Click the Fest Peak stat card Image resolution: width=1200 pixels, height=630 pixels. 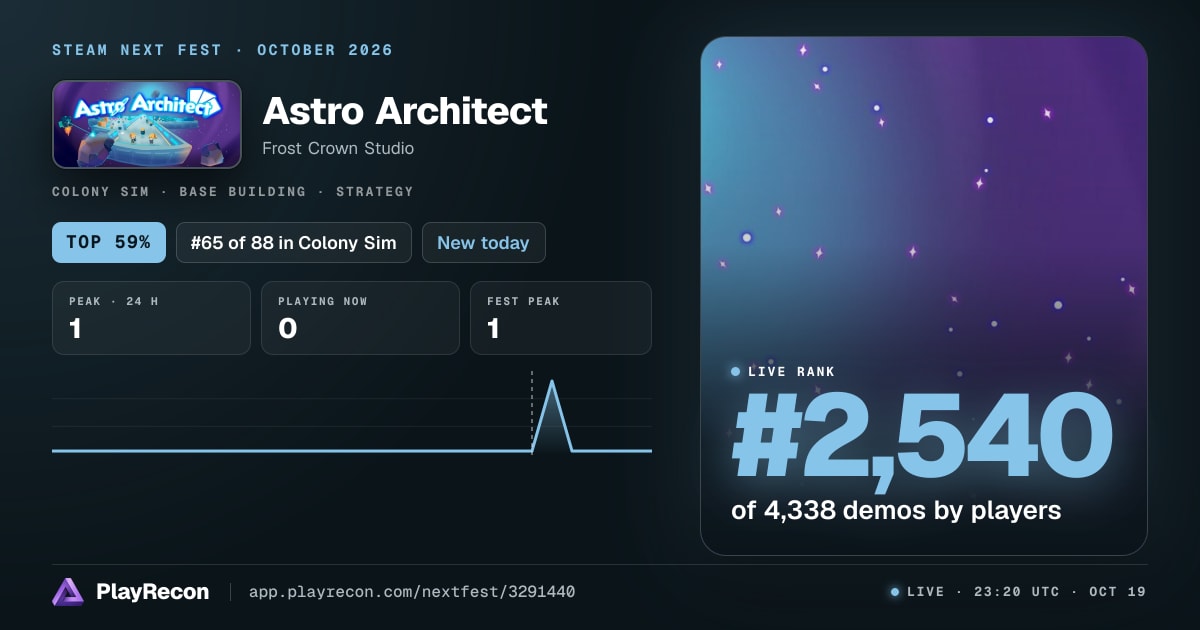point(561,318)
